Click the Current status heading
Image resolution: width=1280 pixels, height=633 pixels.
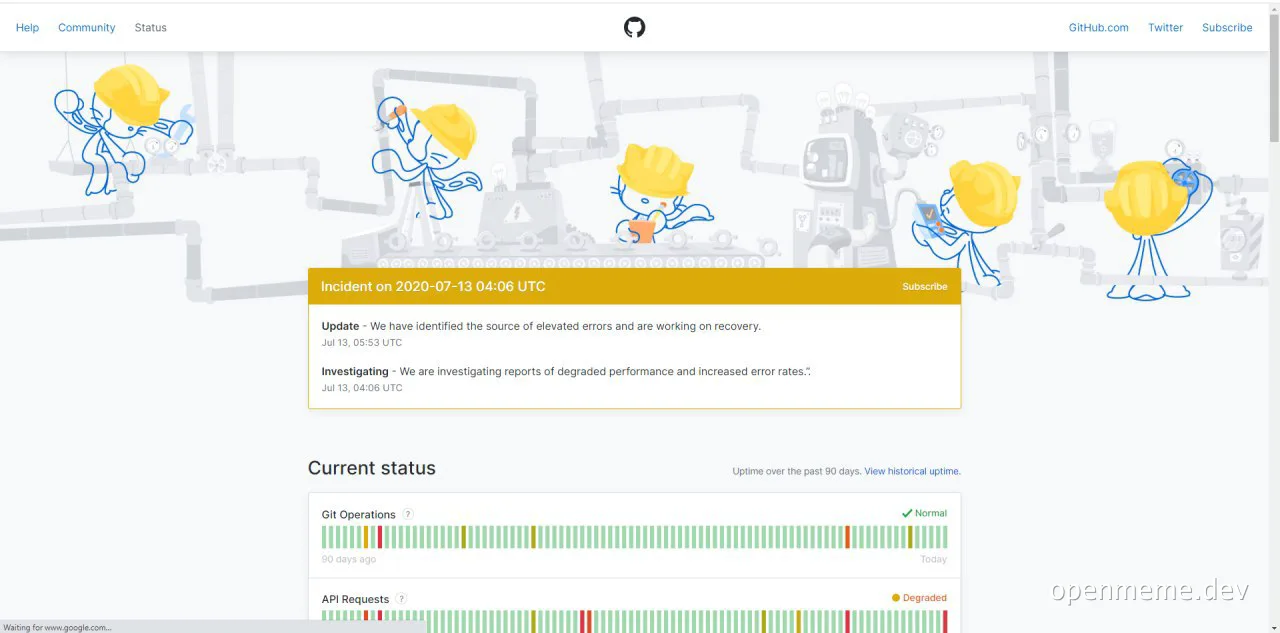point(372,468)
